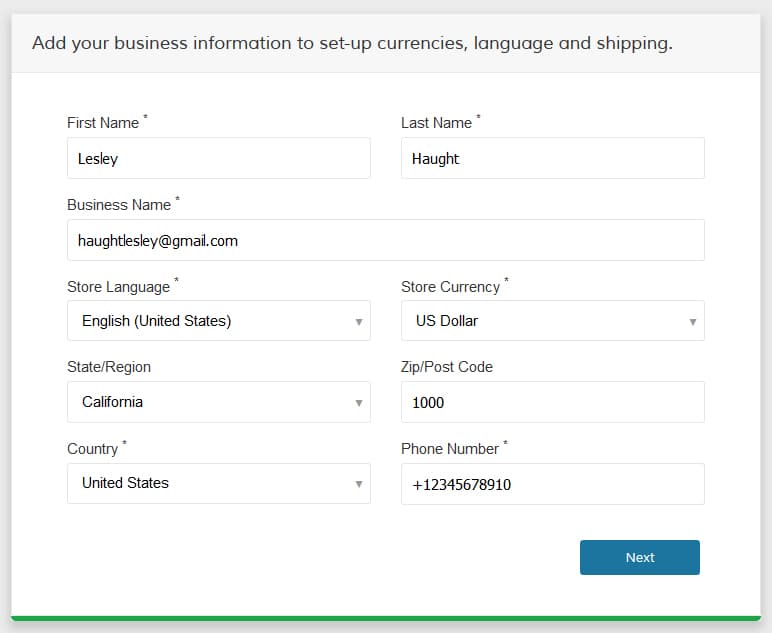Click the Store Currency label
772x633 pixels.
(x=450, y=286)
